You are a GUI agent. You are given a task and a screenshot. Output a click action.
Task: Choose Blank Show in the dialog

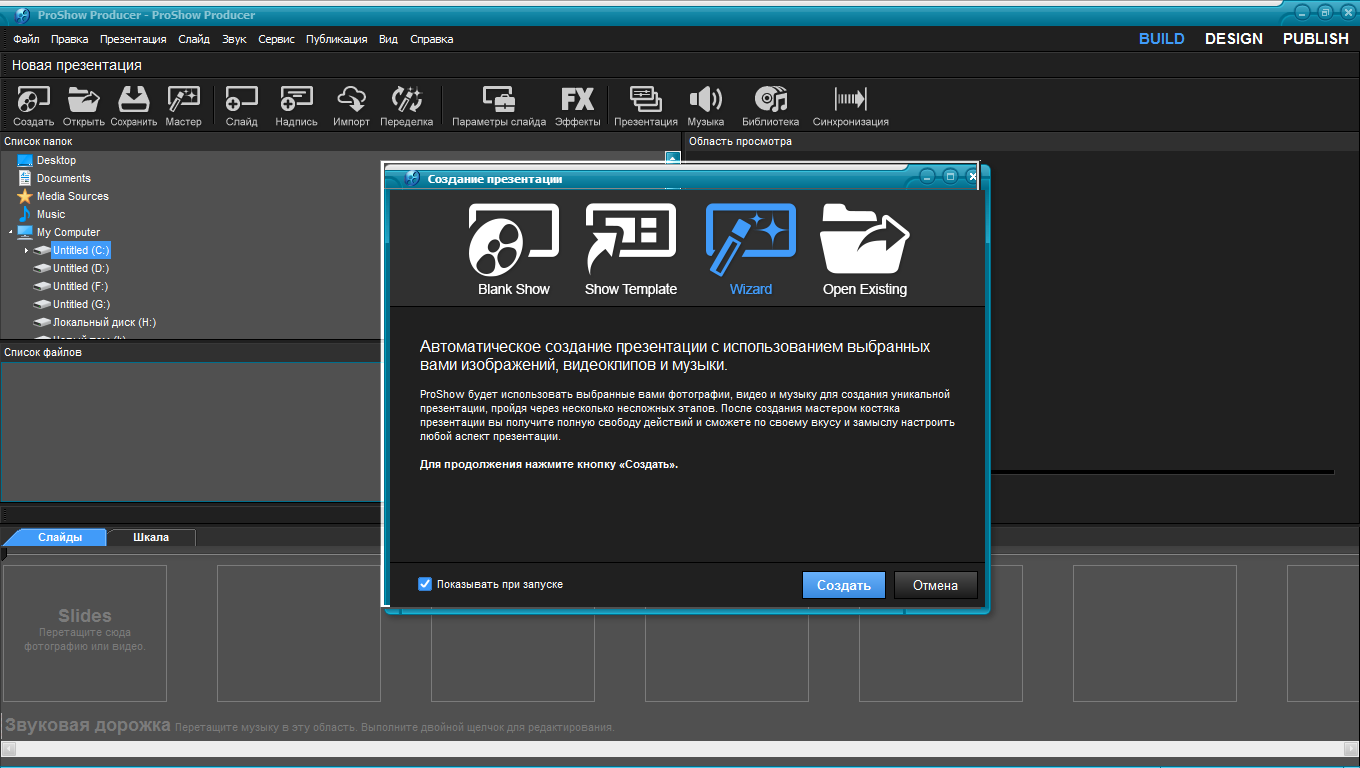(x=513, y=249)
